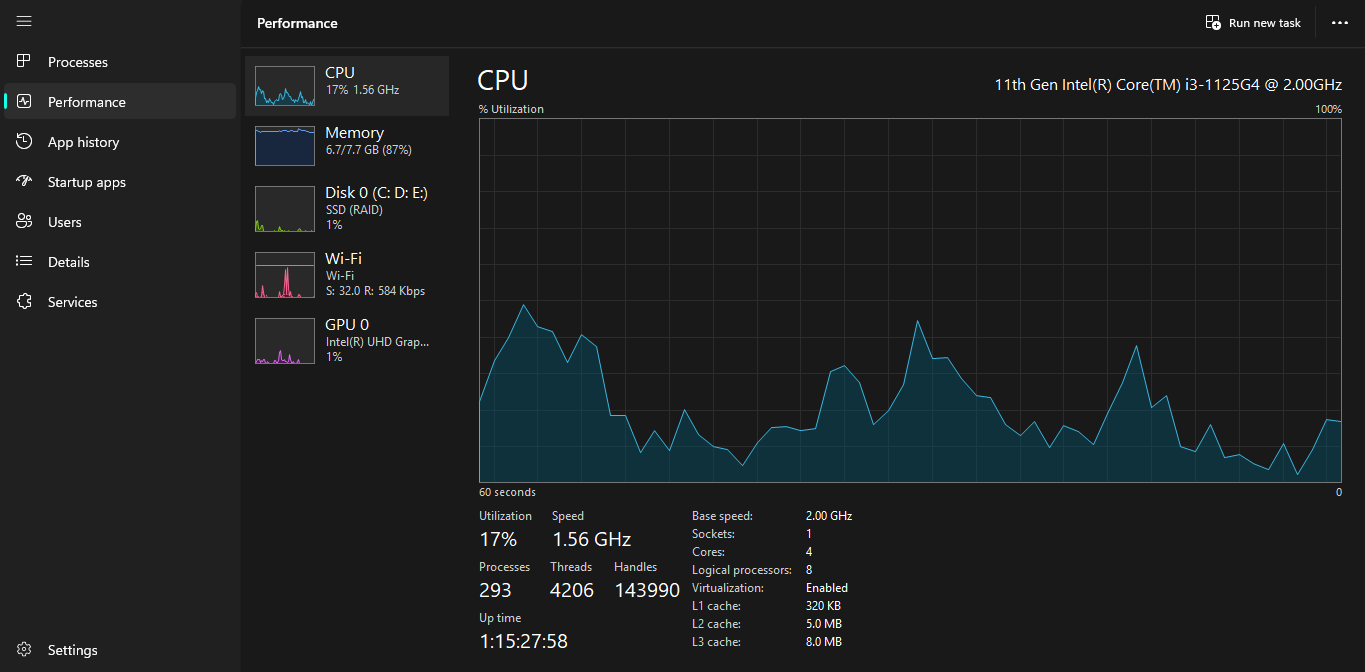Select the CPU performance graph thumbnail
The width and height of the screenshot is (1365, 672).
[284, 86]
